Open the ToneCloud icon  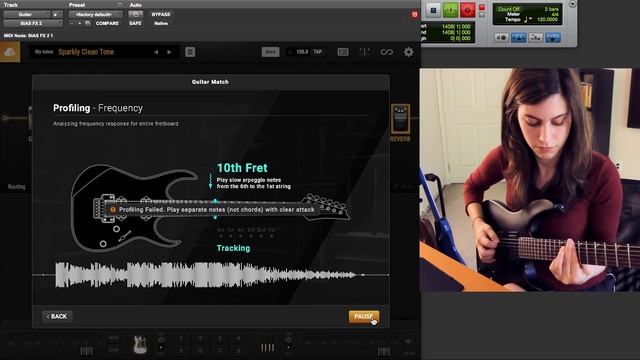tap(10, 52)
